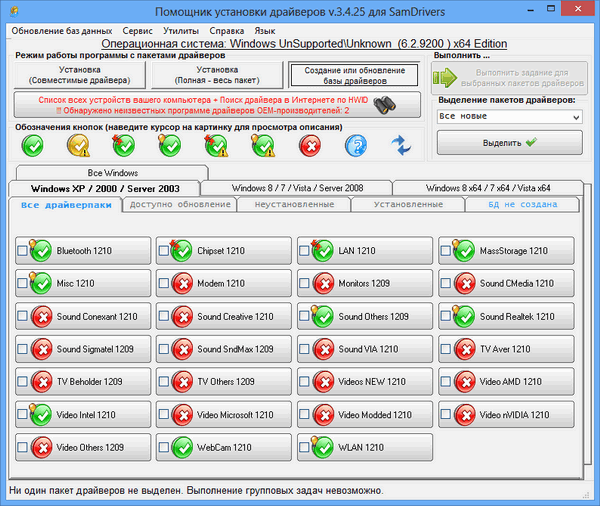Click the operating system header text
Screen dimensions: 600x506
click(x=304, y=44)
